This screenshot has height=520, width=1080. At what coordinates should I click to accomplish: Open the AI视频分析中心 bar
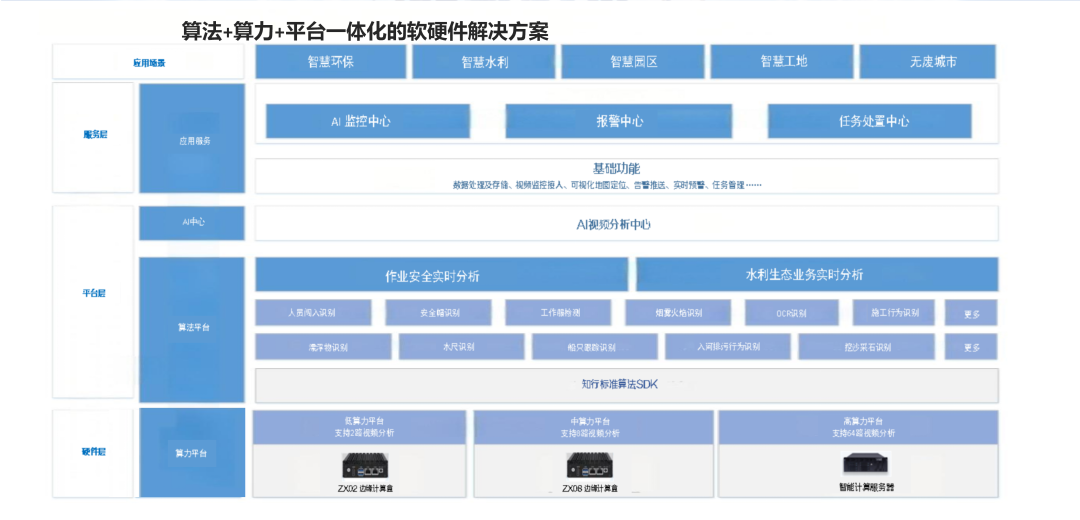point(627,223)
